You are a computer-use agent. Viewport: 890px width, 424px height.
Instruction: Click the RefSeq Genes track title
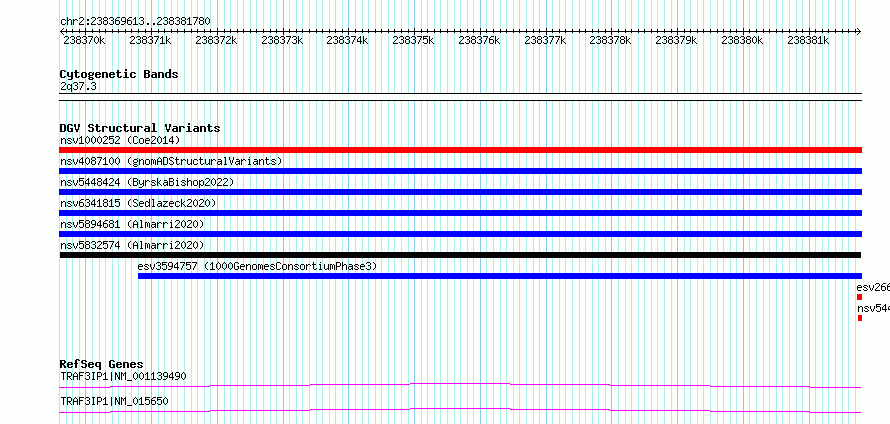102,364
